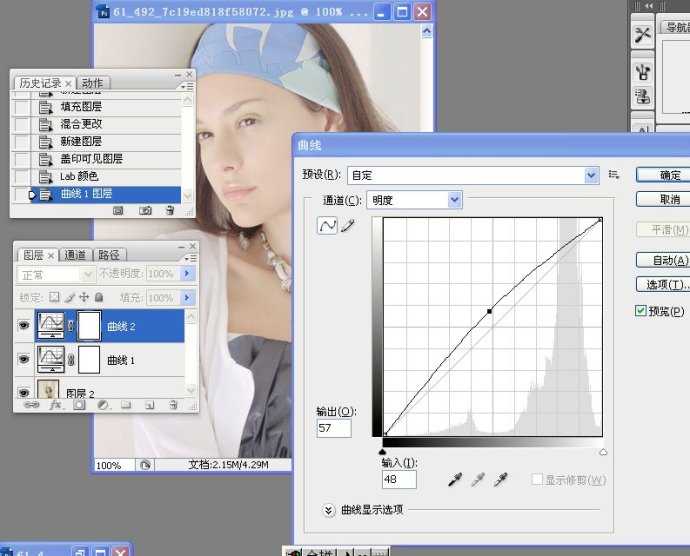Pick the black point eyedropper
Image resolution: width=690 pixels, height=556 pixels.
(455, 479)
